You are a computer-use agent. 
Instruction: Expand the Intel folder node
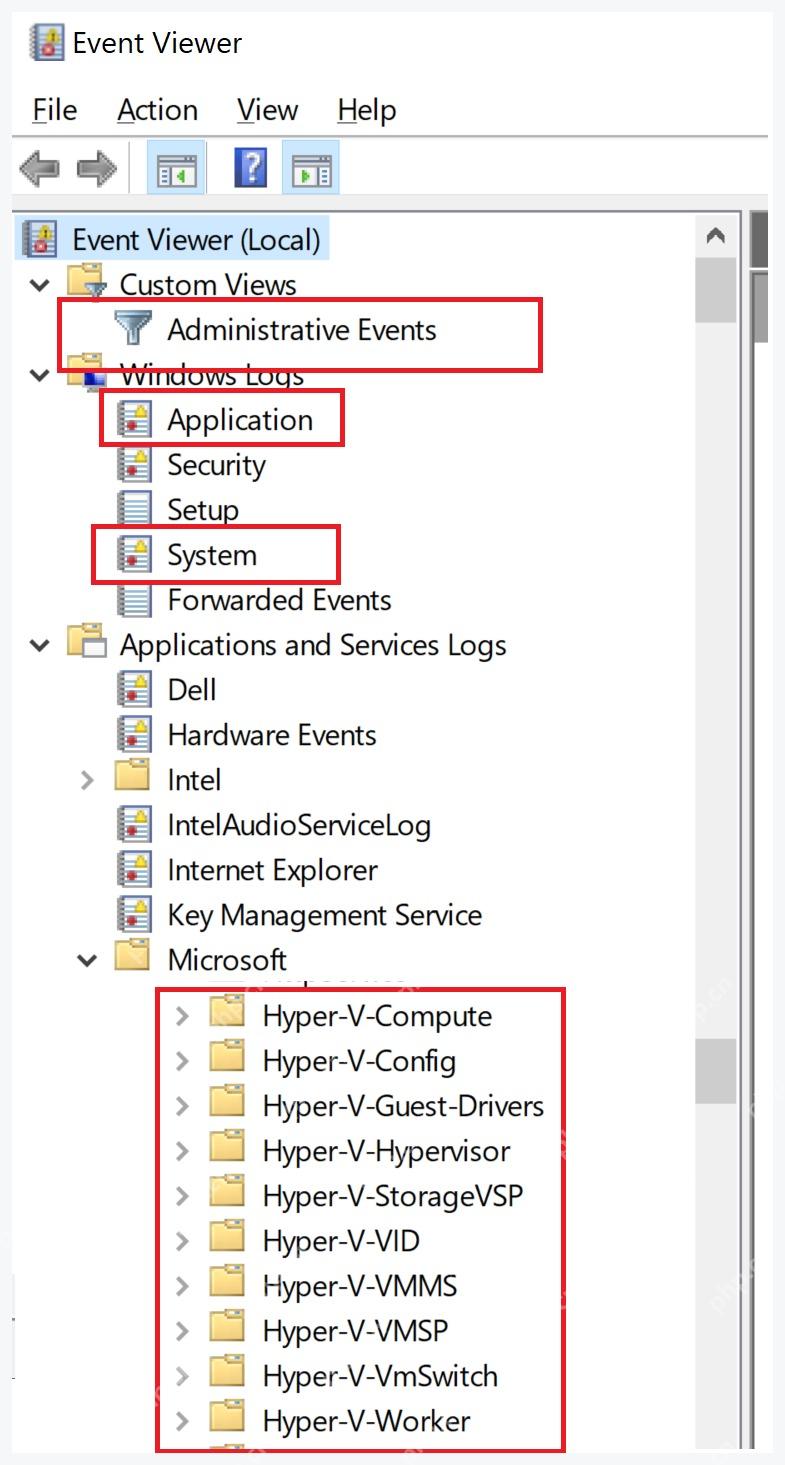pos(87,780)
